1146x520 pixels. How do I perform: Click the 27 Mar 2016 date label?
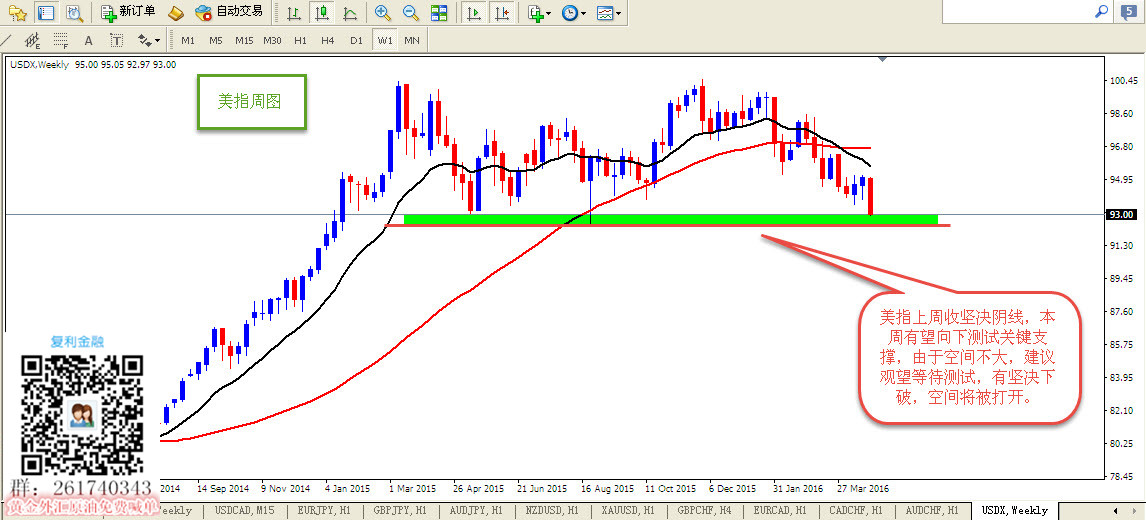[x=863, y=488]
